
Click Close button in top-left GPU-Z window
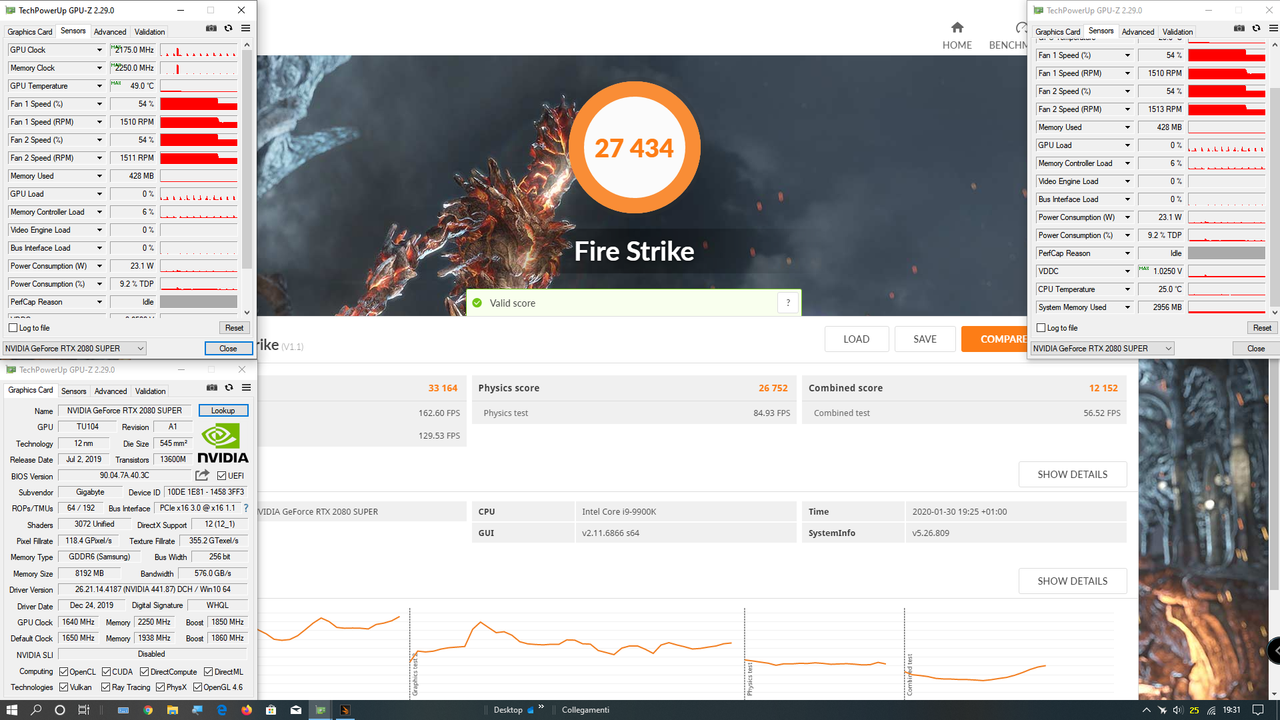tap(228, 348)
